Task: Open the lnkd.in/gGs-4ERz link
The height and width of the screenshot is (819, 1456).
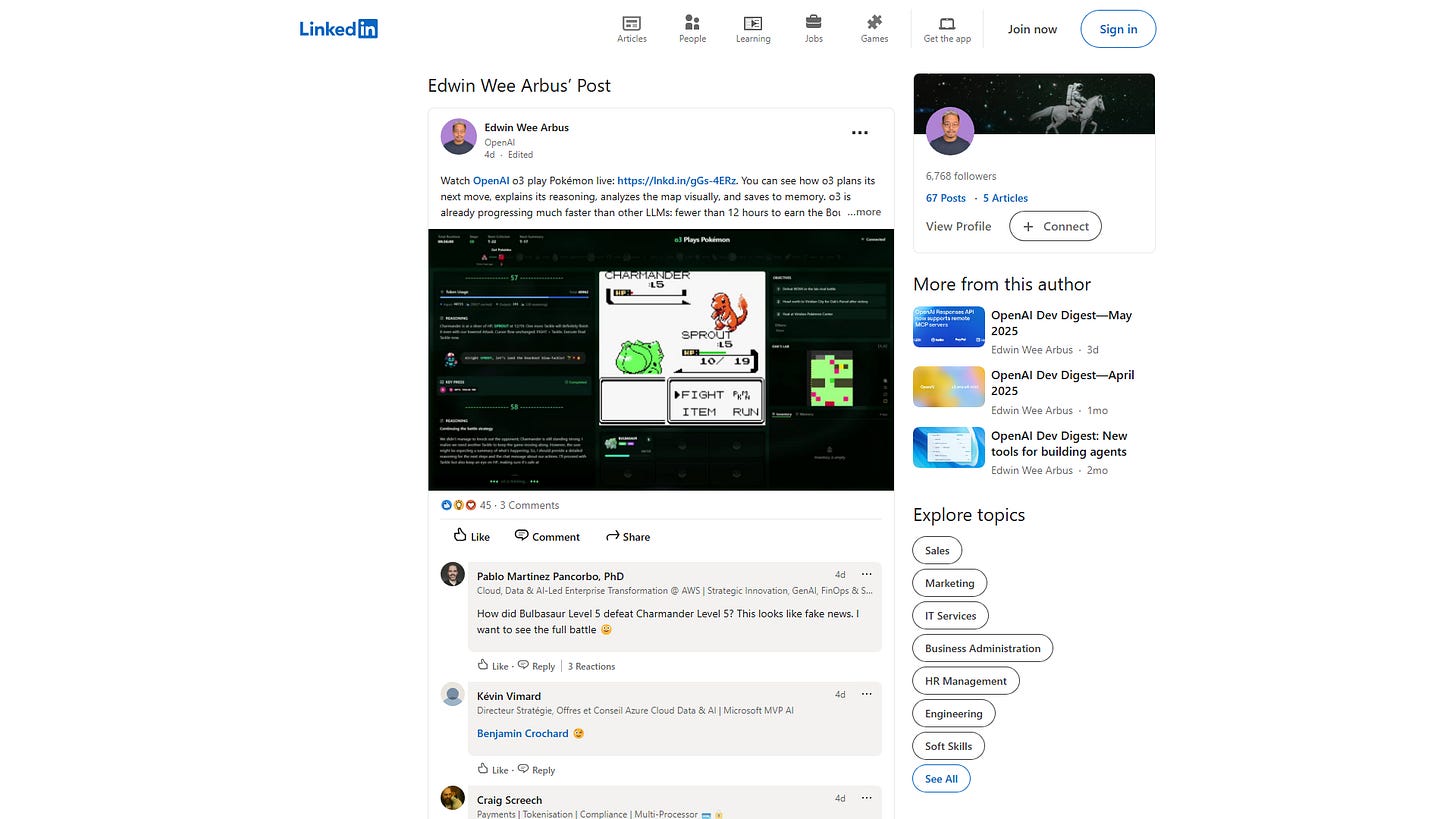Action: pos(677,180)
